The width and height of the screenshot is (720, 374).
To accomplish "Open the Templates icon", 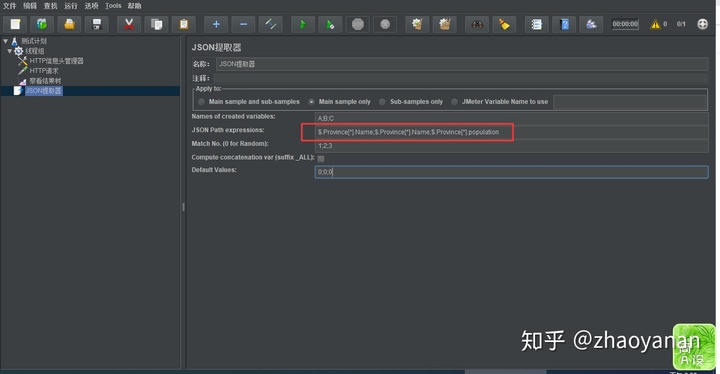I will [42, 24].
